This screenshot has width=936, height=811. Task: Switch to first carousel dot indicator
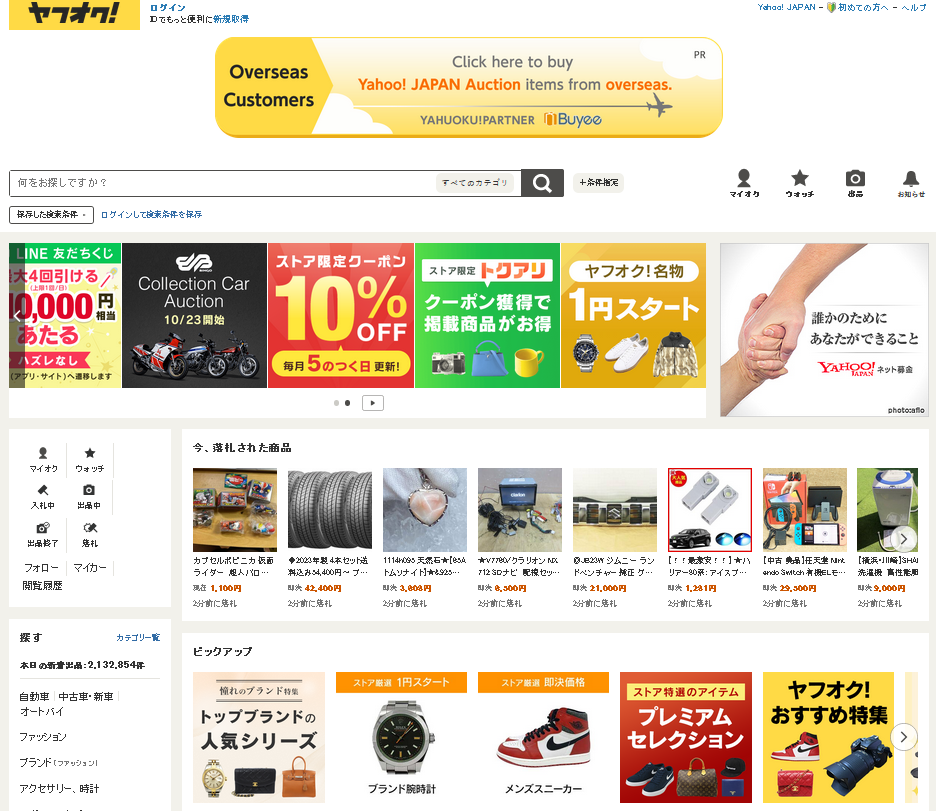coord(336,403)
